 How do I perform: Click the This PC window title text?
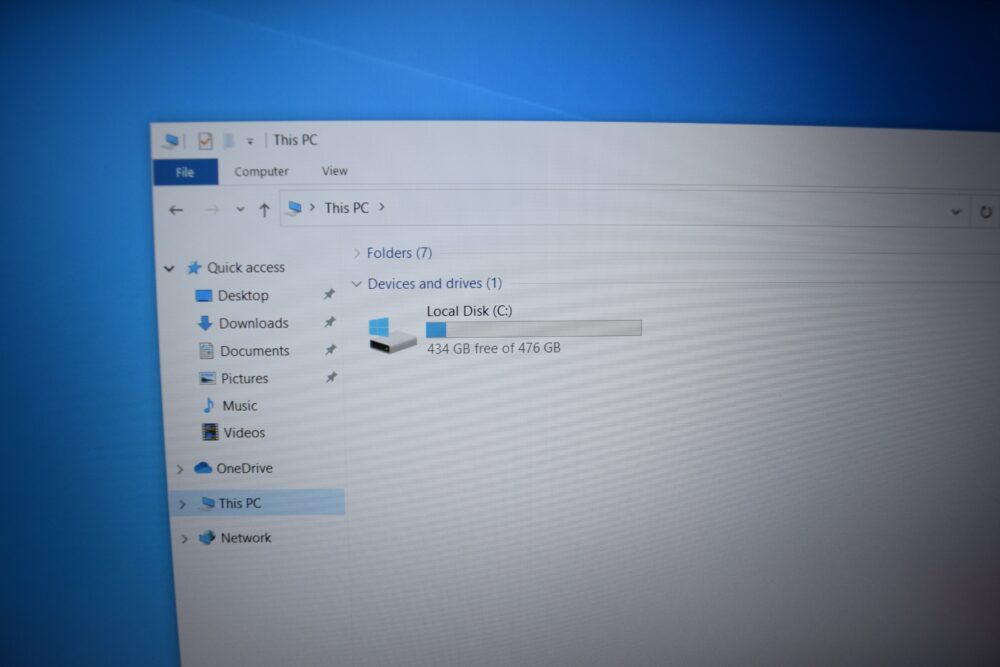[295, 140]
